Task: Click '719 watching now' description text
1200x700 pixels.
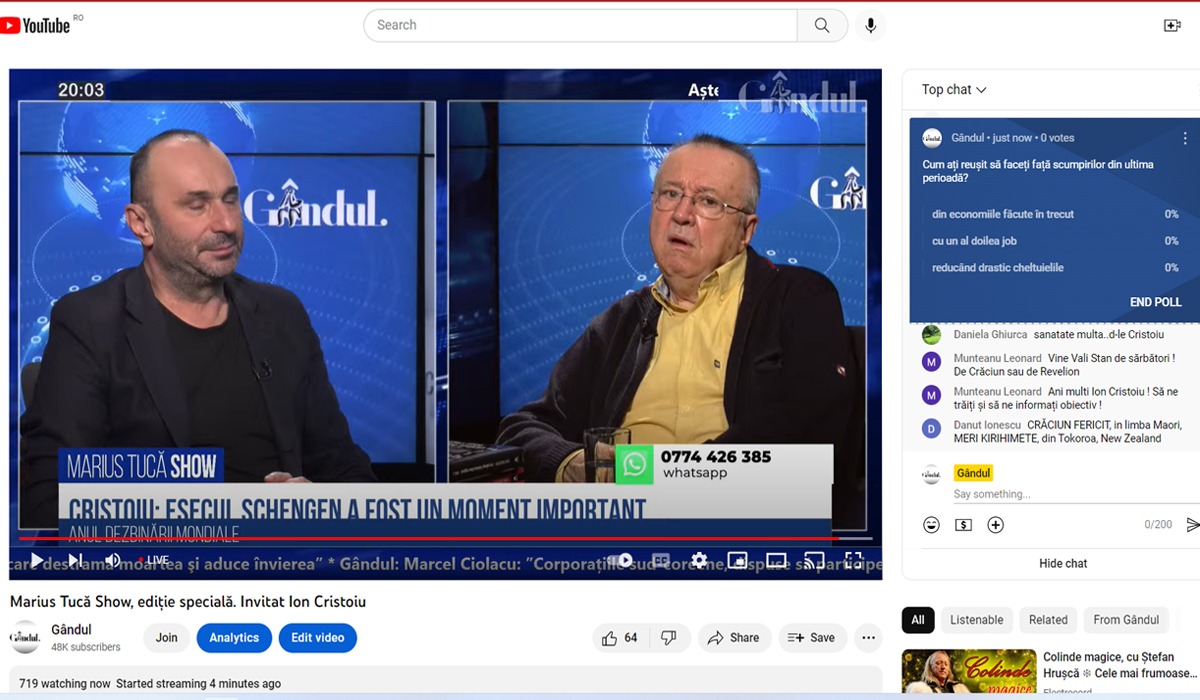Action: coord(65,684)
